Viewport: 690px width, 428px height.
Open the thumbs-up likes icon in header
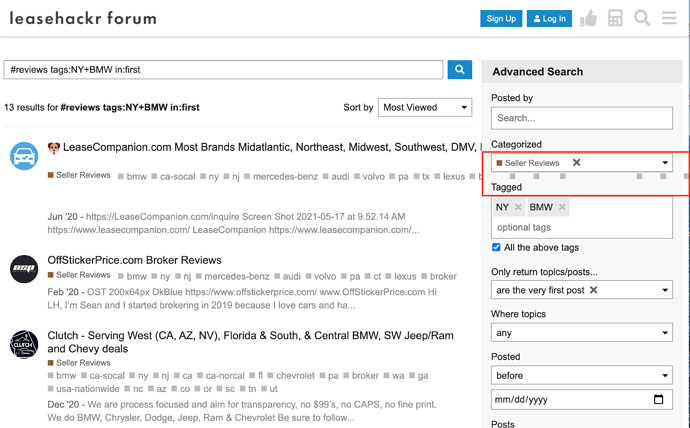[588, 18]
